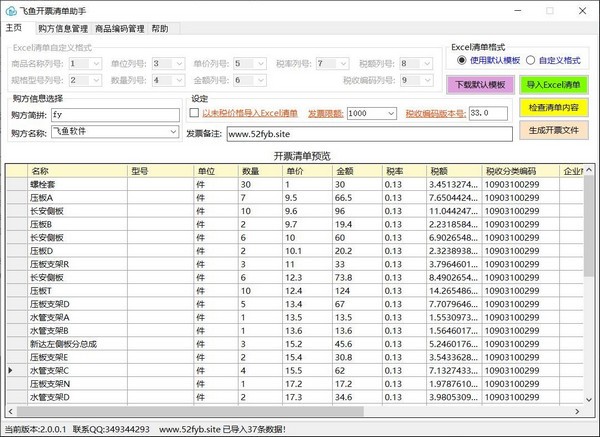The image size is (600, 437).
Task: Enable the 以未税价格导入Excel清单 checkbox
Action: (x=194, y=114)
